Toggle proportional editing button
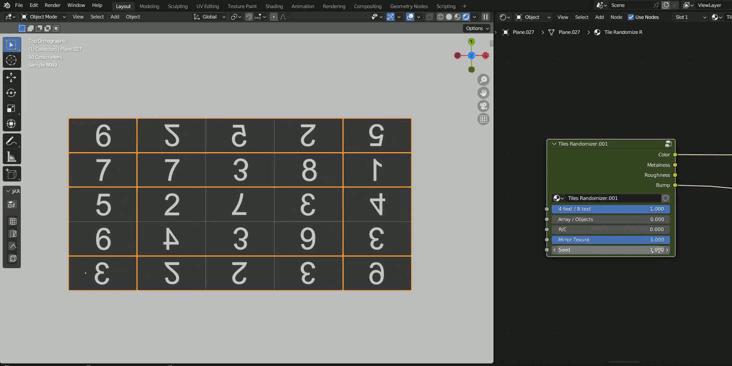The height and width of the screenshot is (366, 732). click(273, 17)
